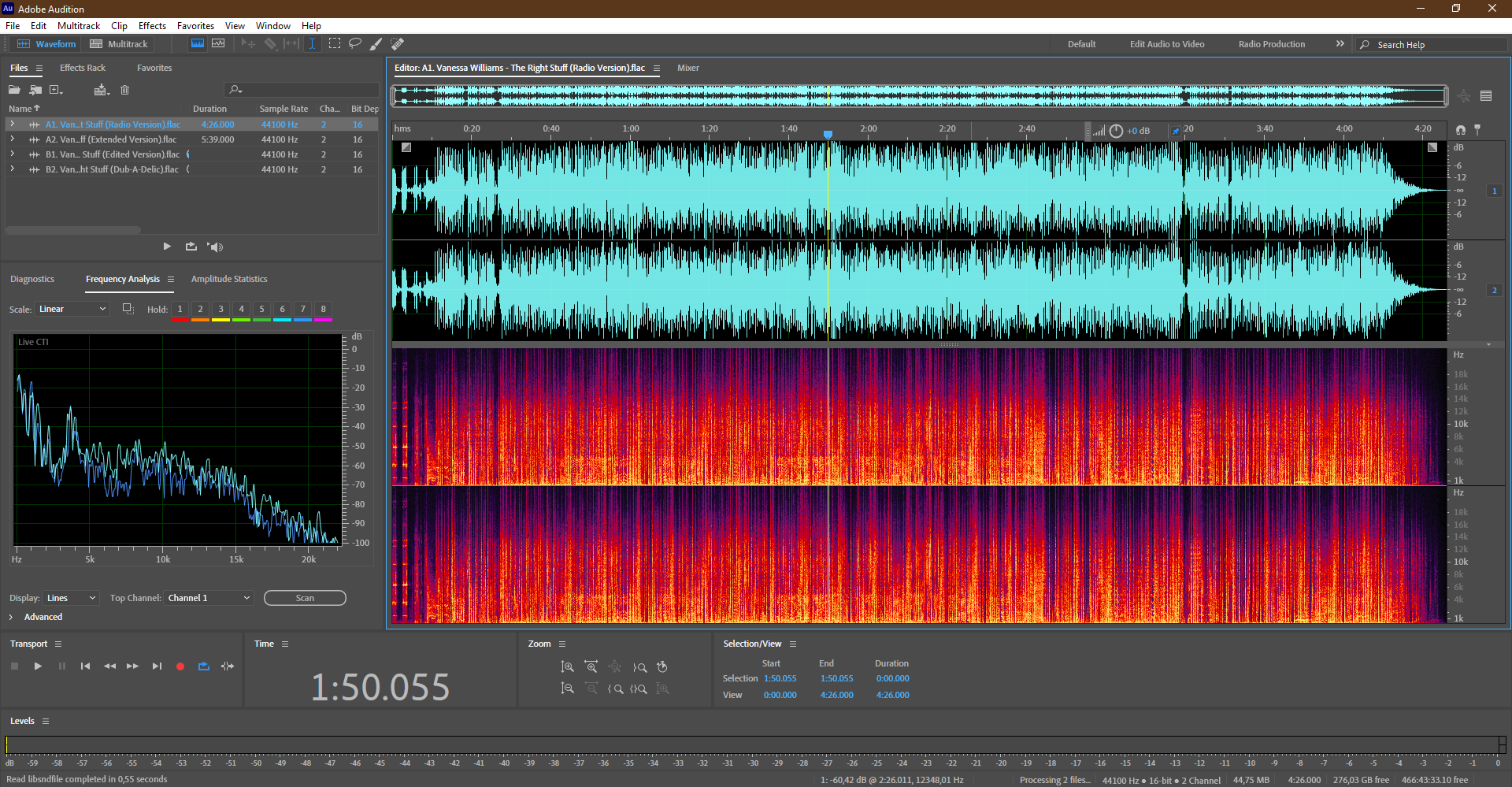Open the Scale dropdown set to Linear
Viewport: 1512px width, 787px height.
click(72, 309)
